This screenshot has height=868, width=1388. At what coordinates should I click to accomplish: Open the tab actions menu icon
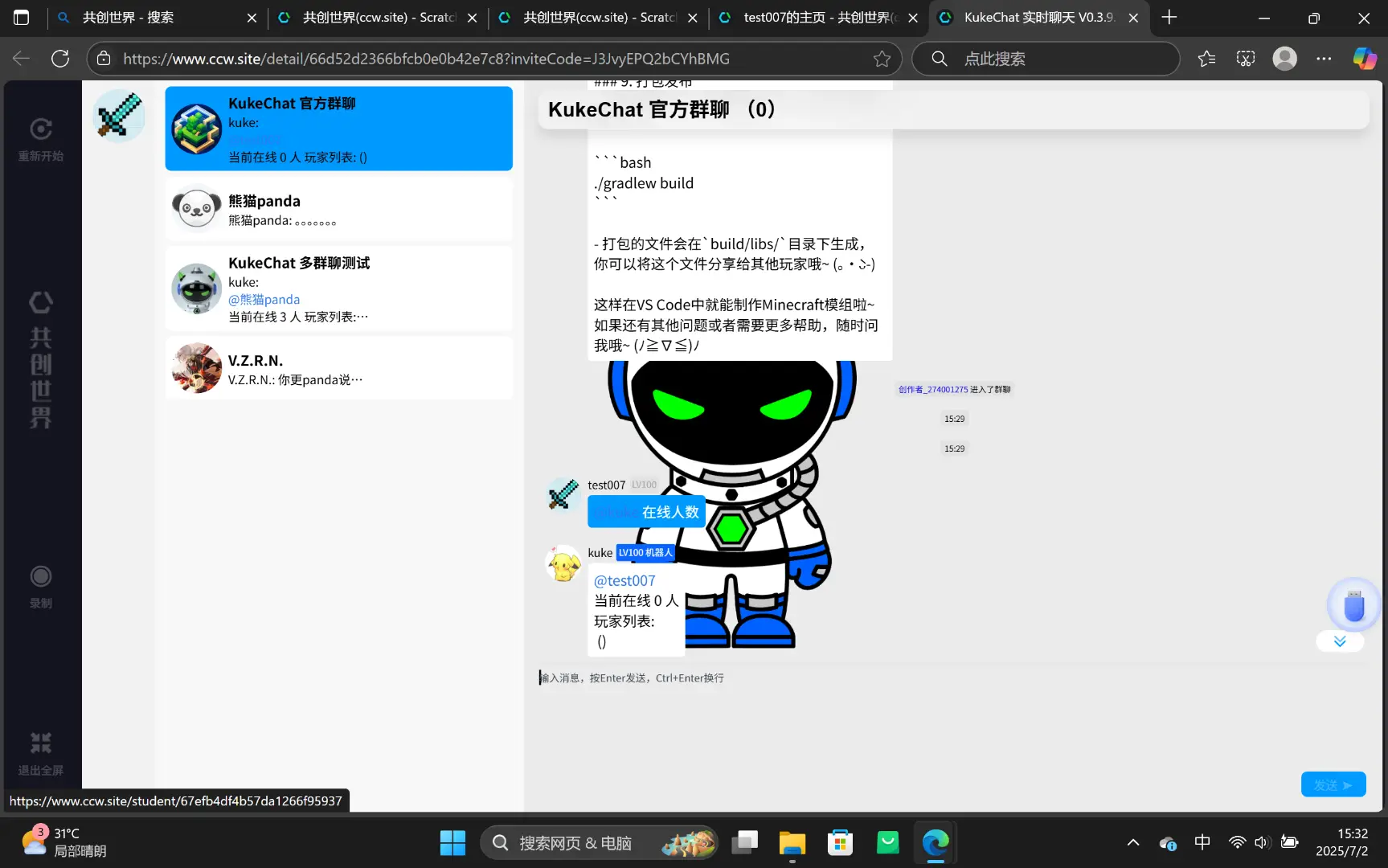[x=22, y=18]
